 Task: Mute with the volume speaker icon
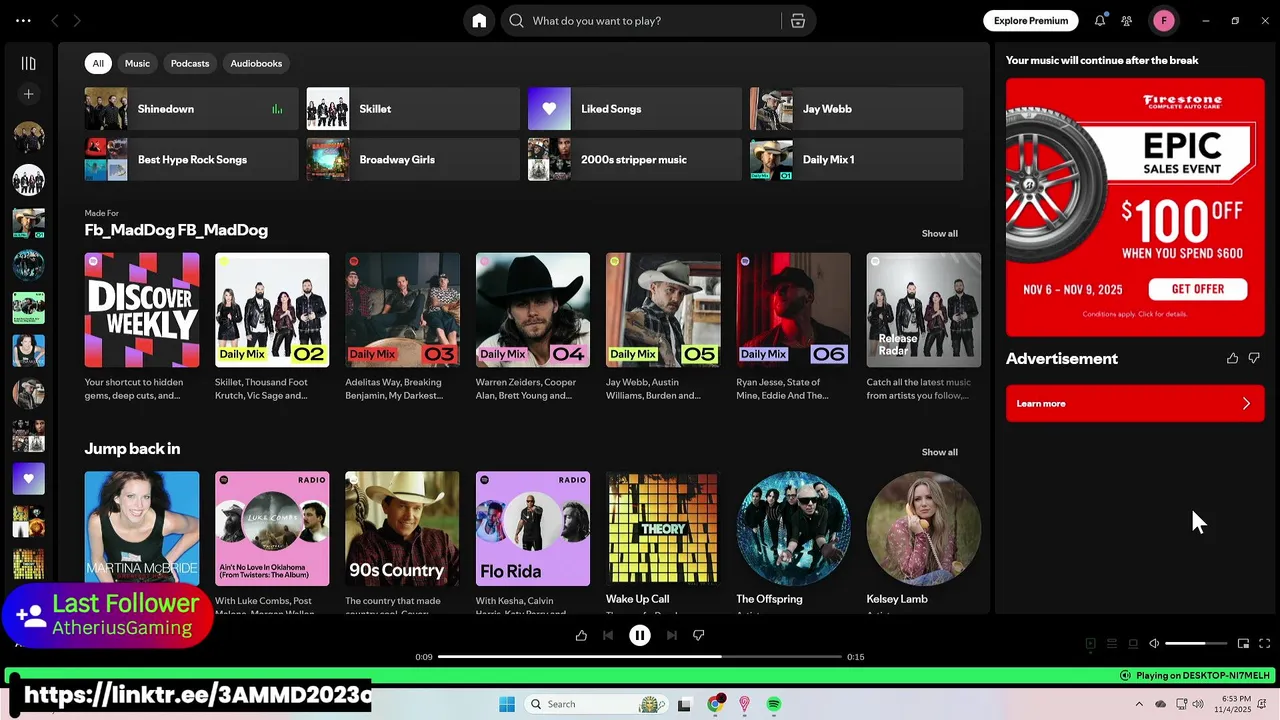[1154, 644]
